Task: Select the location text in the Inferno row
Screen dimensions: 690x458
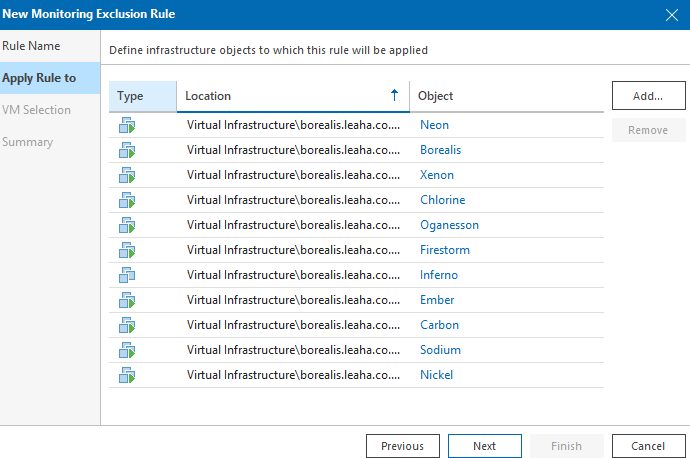Action: coord(293,275)
